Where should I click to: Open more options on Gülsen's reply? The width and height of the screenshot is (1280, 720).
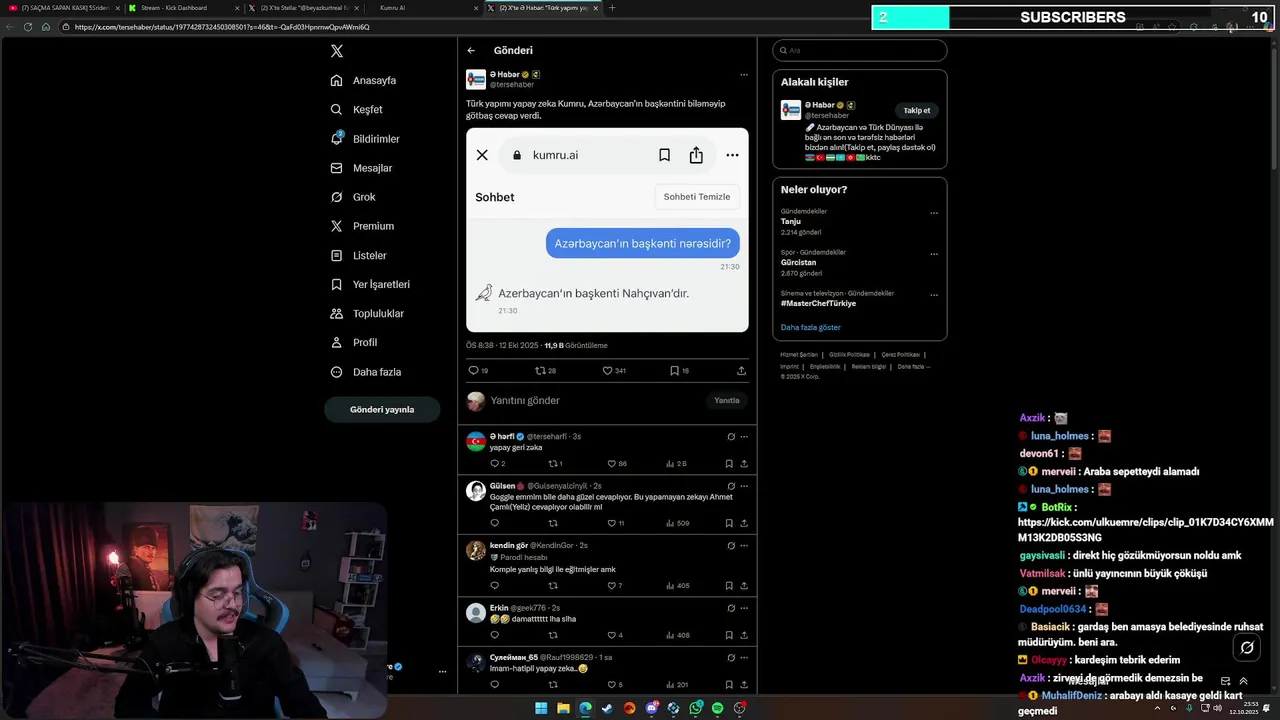pos(744,486)
